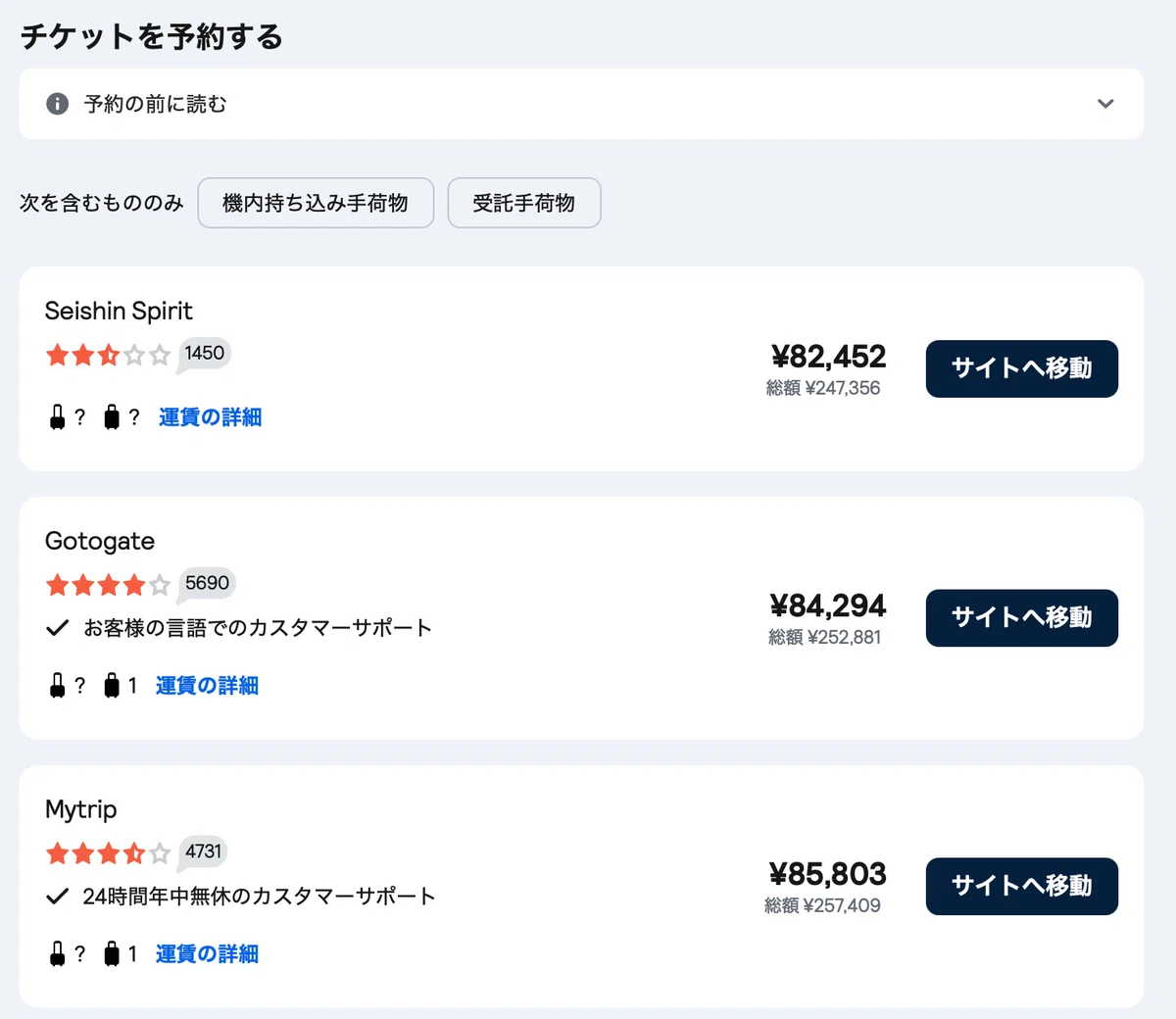
Task: Open Gotogate 5690 reviews bubble
Action: click(x=207, y=583)
